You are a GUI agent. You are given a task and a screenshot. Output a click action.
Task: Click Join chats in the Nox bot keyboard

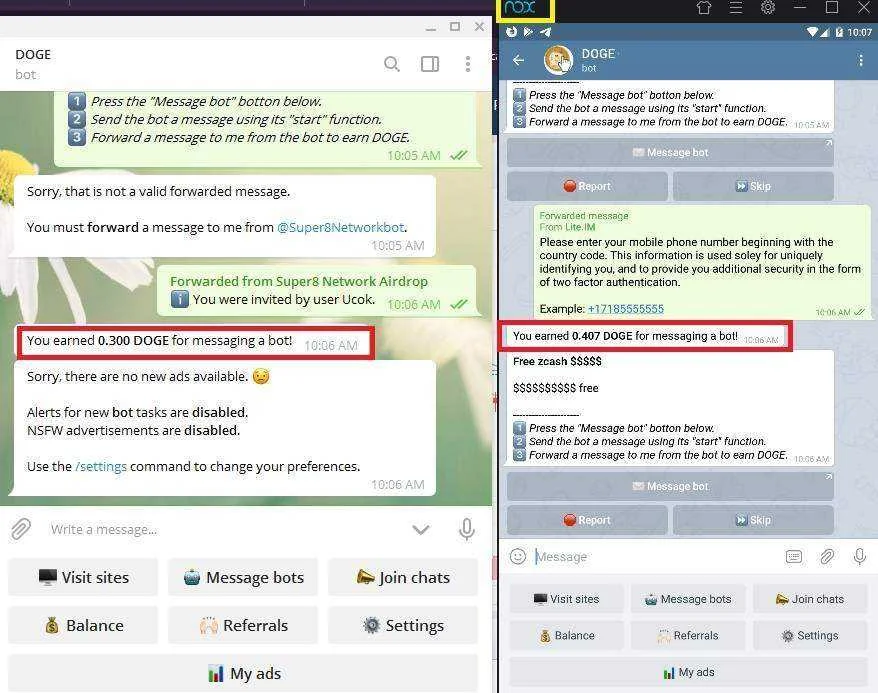(810, 599)
